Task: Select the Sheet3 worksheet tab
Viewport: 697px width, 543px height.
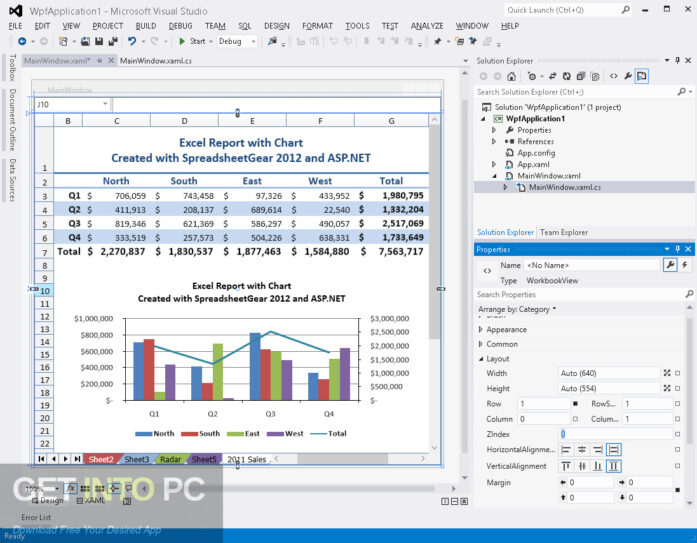Action: pyautogui.click(x=136, y=459)
